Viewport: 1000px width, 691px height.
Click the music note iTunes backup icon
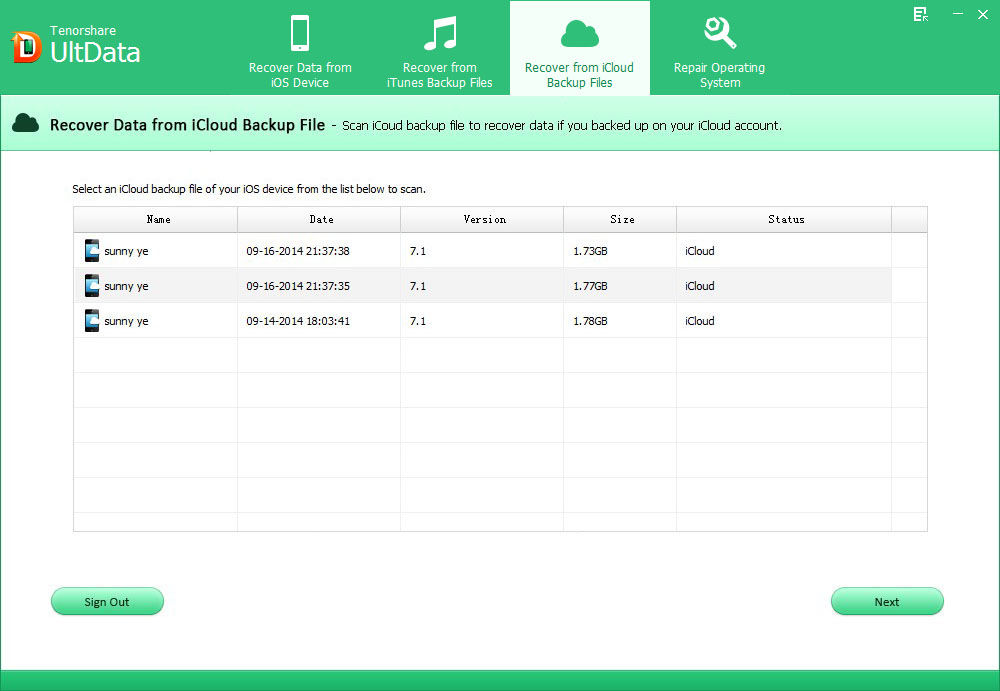[440, 33]
